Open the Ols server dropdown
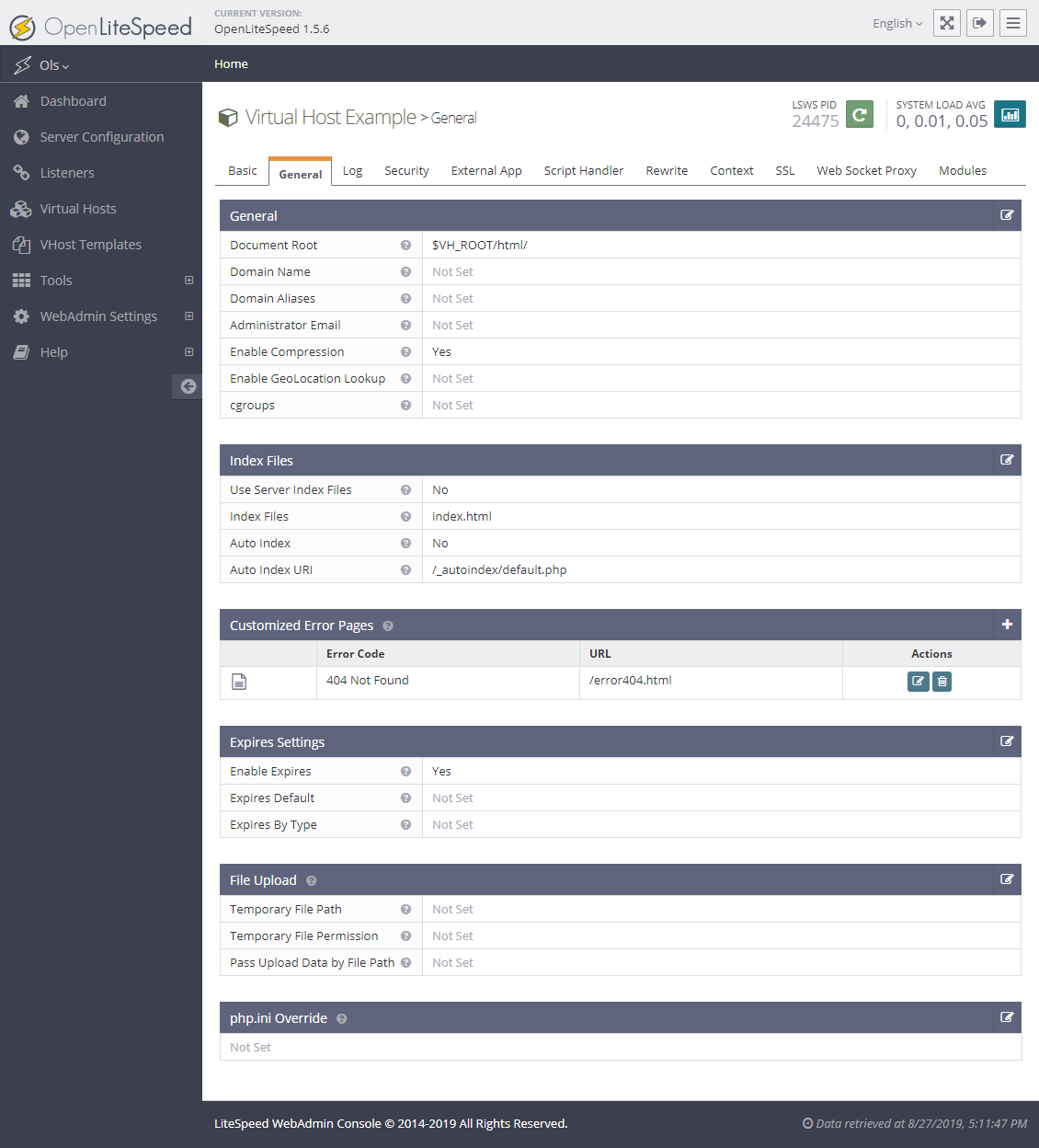 54,65
